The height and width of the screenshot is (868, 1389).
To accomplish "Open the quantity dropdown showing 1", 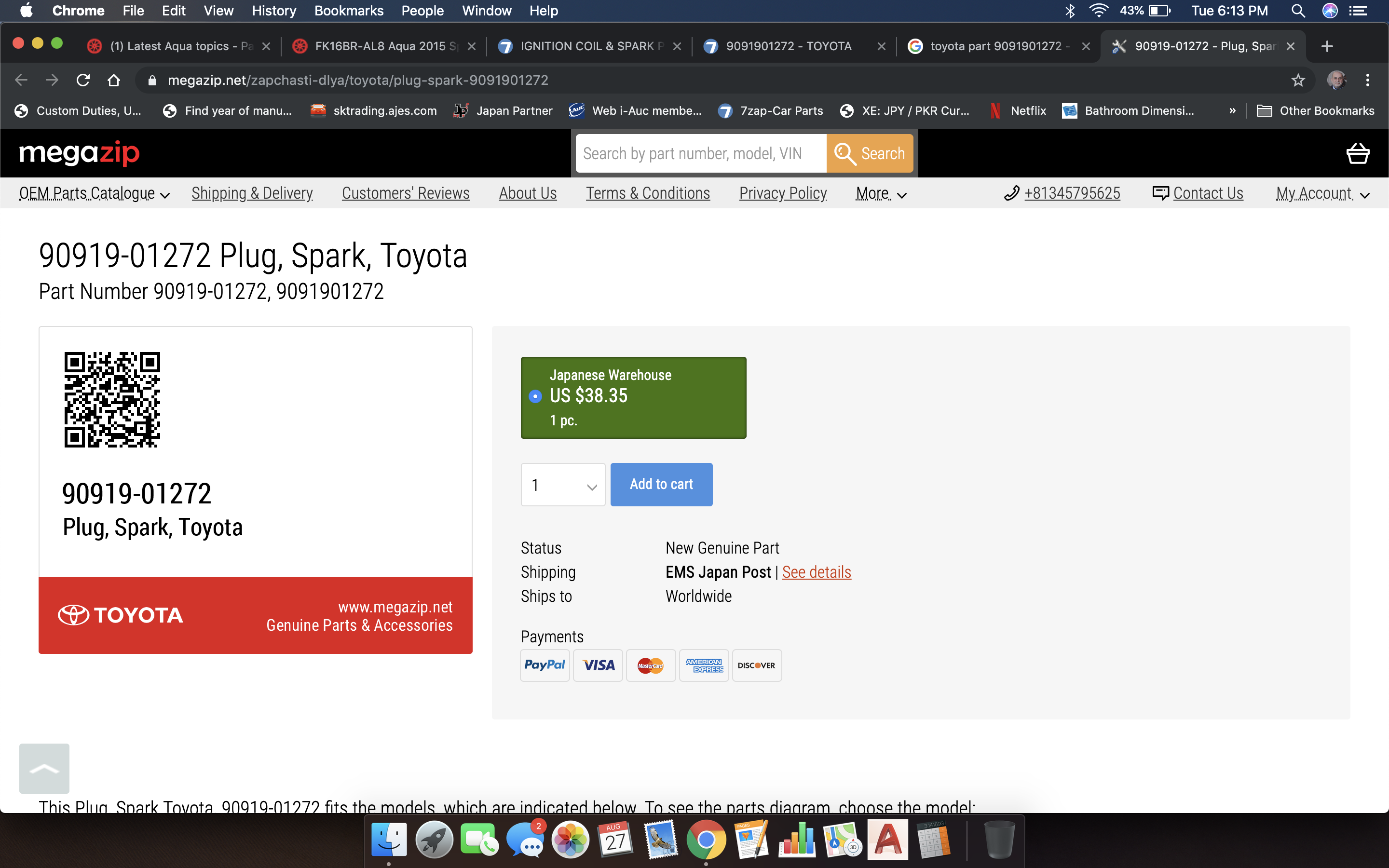I will (563, 485).
